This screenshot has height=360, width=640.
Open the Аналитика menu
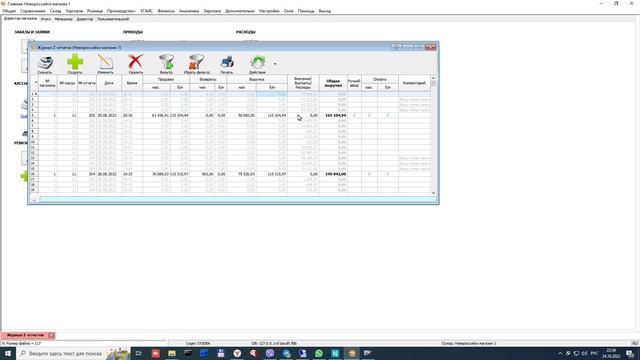(x=189, y=11)
